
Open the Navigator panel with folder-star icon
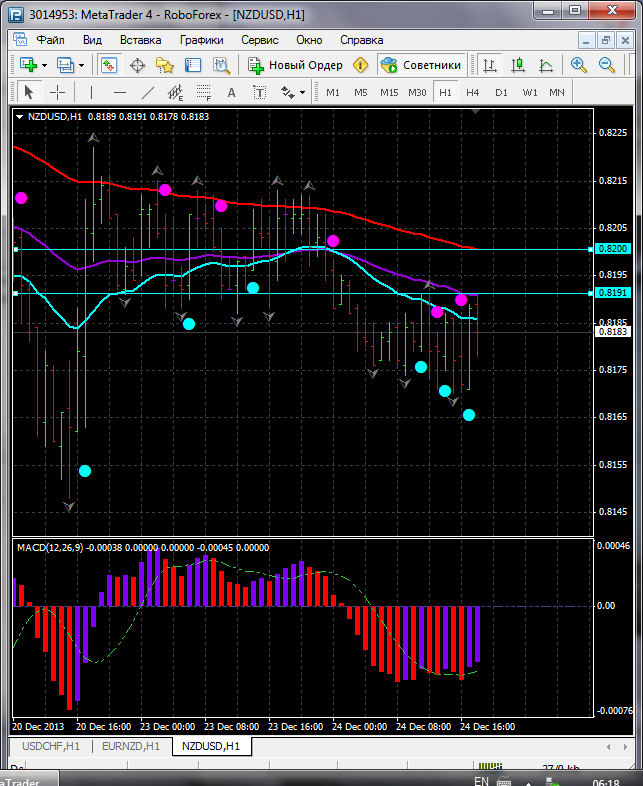[165, 65]
